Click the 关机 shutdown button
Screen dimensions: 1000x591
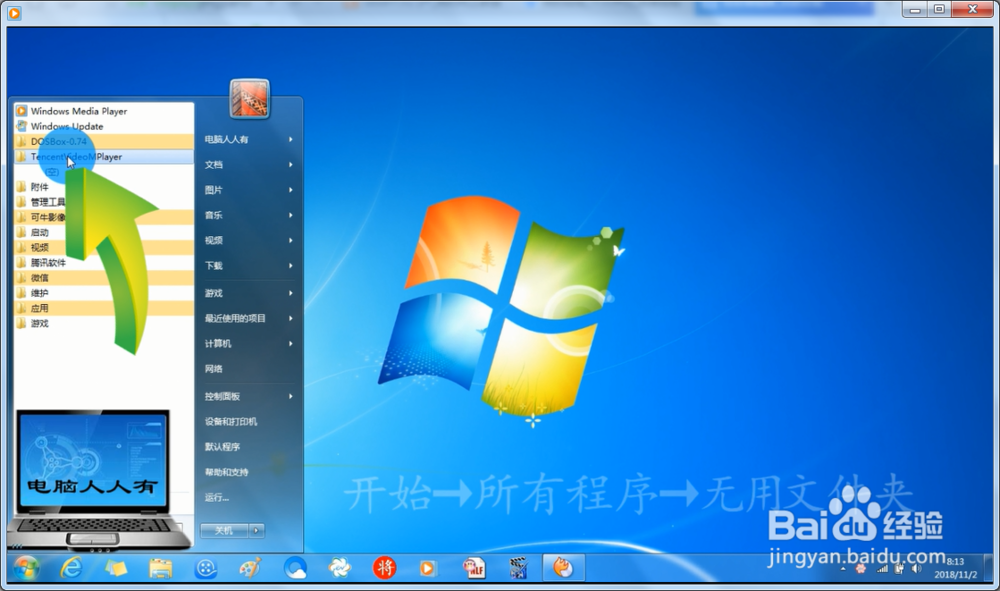(x=224, y=530)
